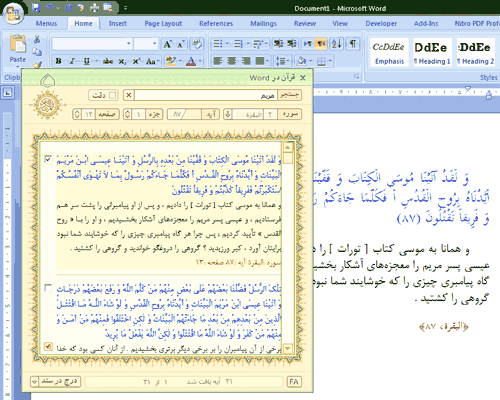Toggle show paragraph marks
This screenshot has width=500, height=400.
pos(353,44)
